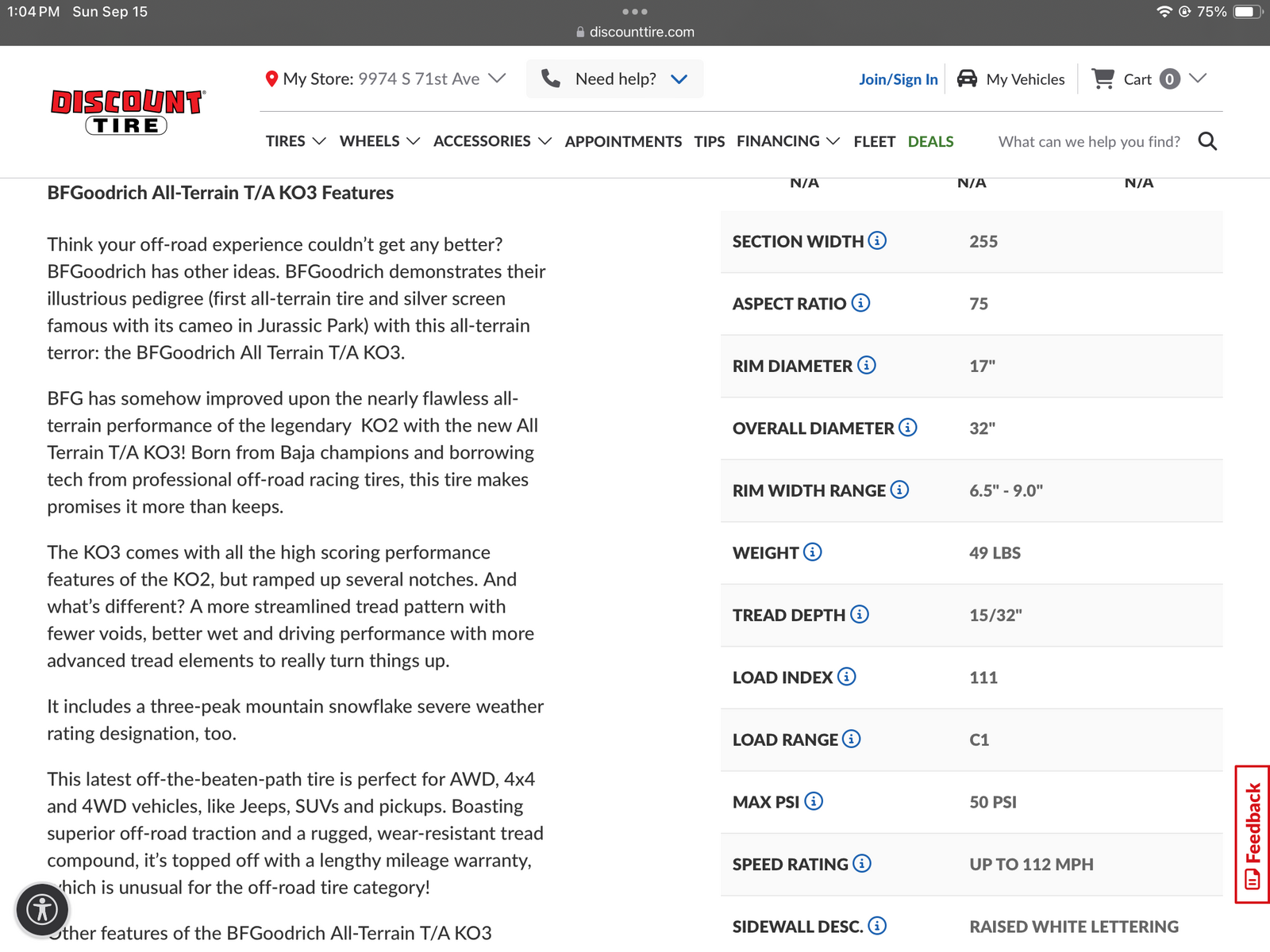The image size is (1270, 952).
Task: Open the Accessories menu
Action: 492,141
